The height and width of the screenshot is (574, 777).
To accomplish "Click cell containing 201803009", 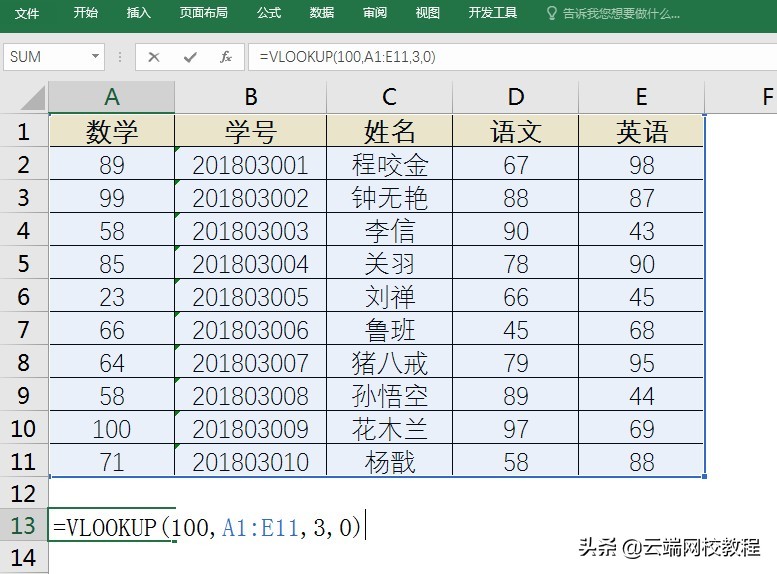I will coord(251,428).
